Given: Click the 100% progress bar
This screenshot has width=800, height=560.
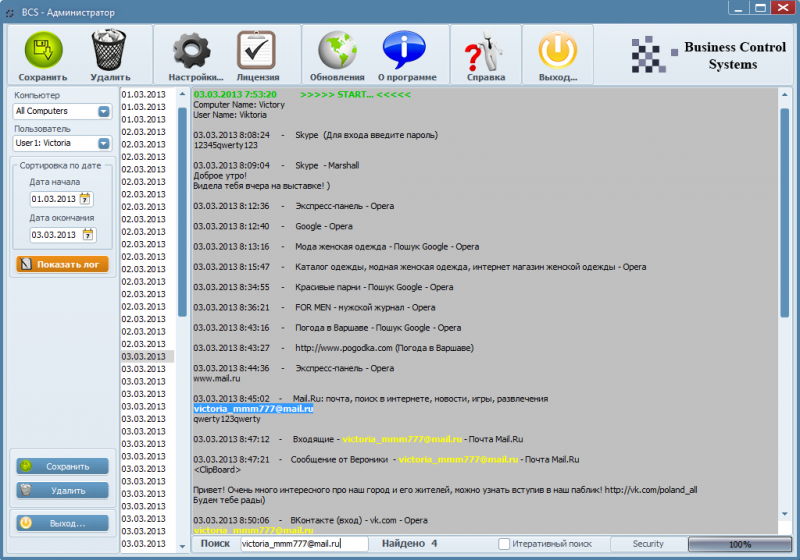Looking at the screenshot, I should pyautogui.click(x=739, y=544).
